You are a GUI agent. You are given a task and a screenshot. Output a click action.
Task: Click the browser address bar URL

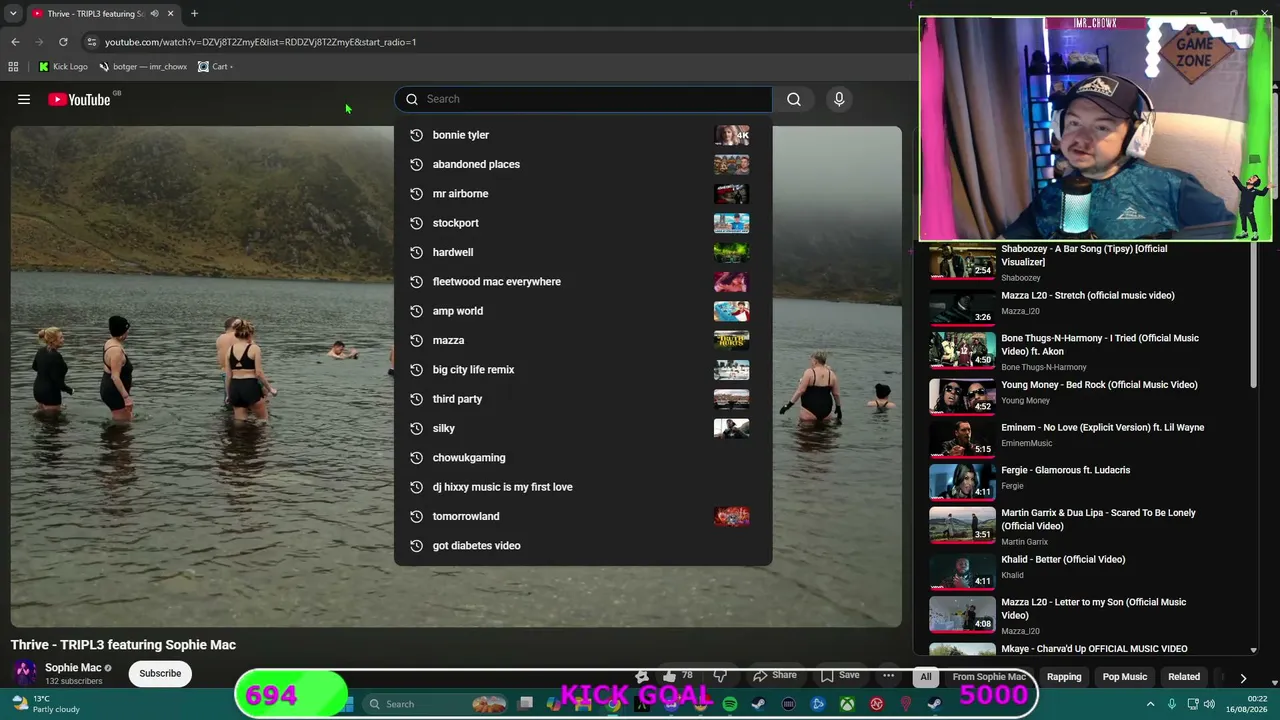[x=260, y=42]
